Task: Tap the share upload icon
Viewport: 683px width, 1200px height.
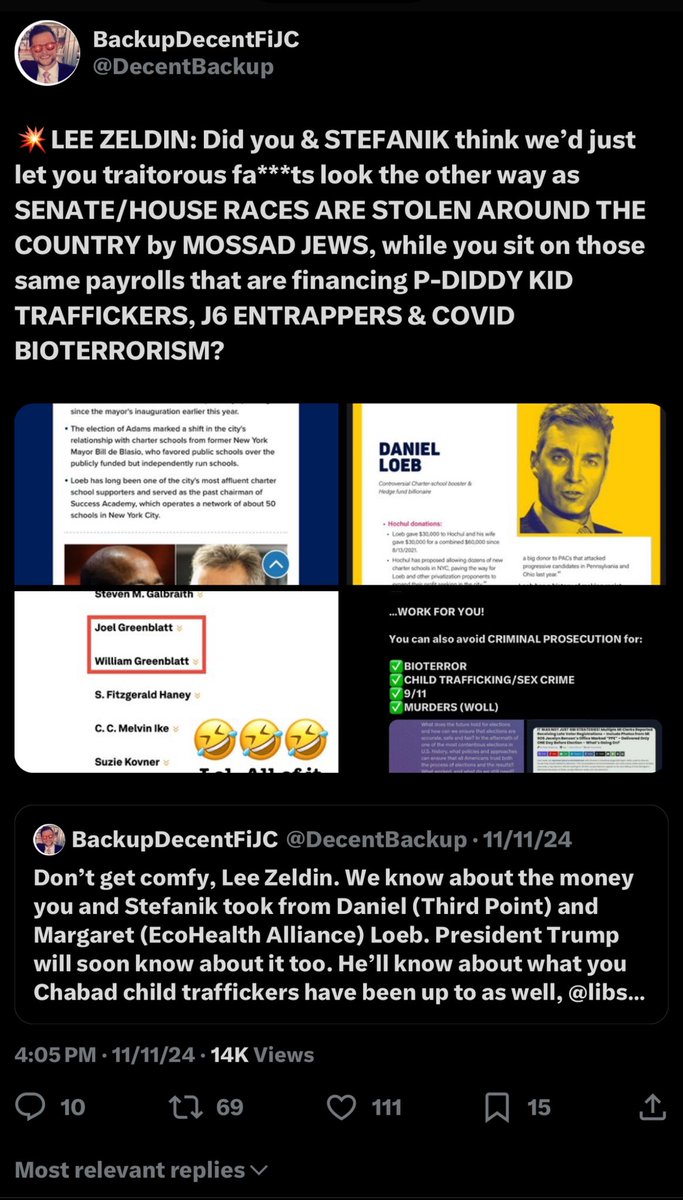Action: (x=651, y=1106)
